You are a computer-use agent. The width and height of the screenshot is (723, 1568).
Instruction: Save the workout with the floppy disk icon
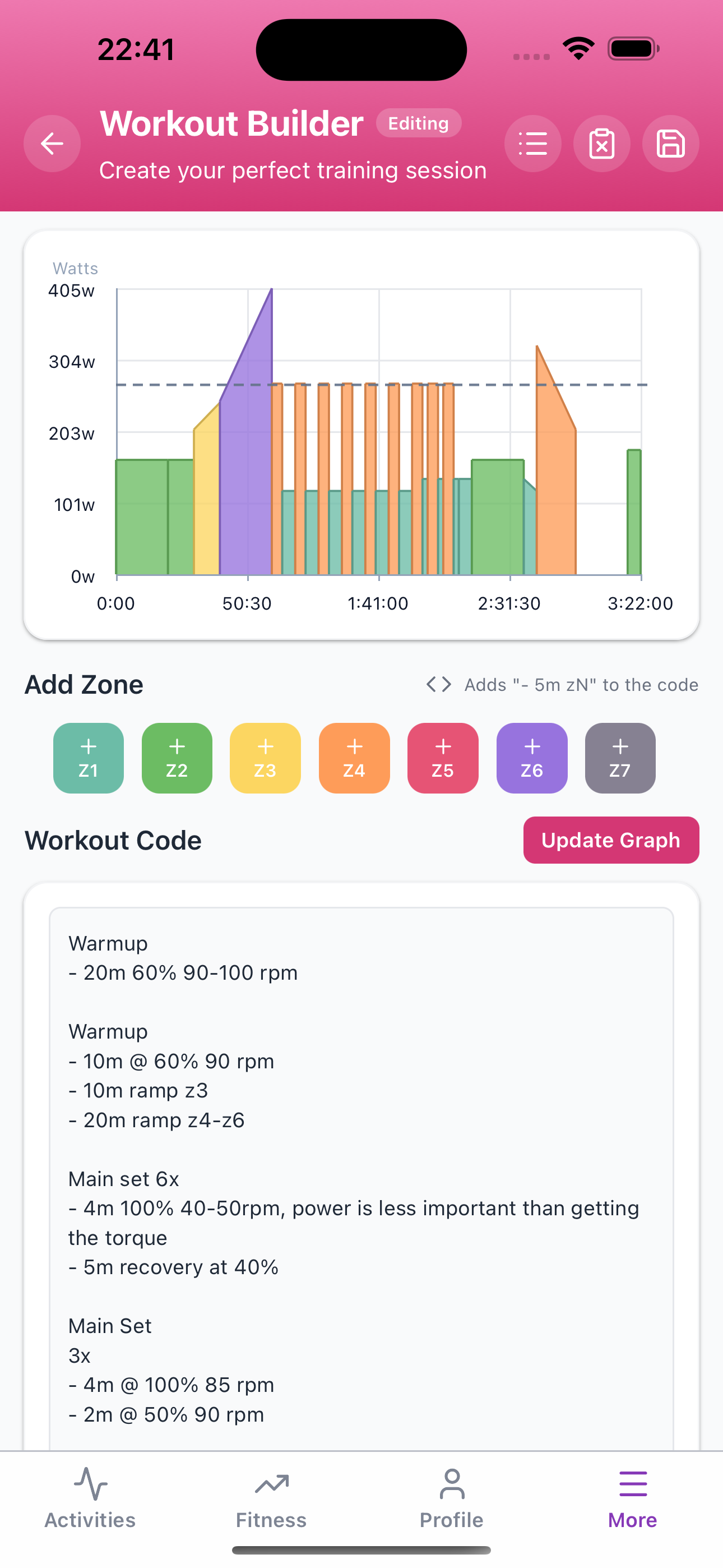670,143
